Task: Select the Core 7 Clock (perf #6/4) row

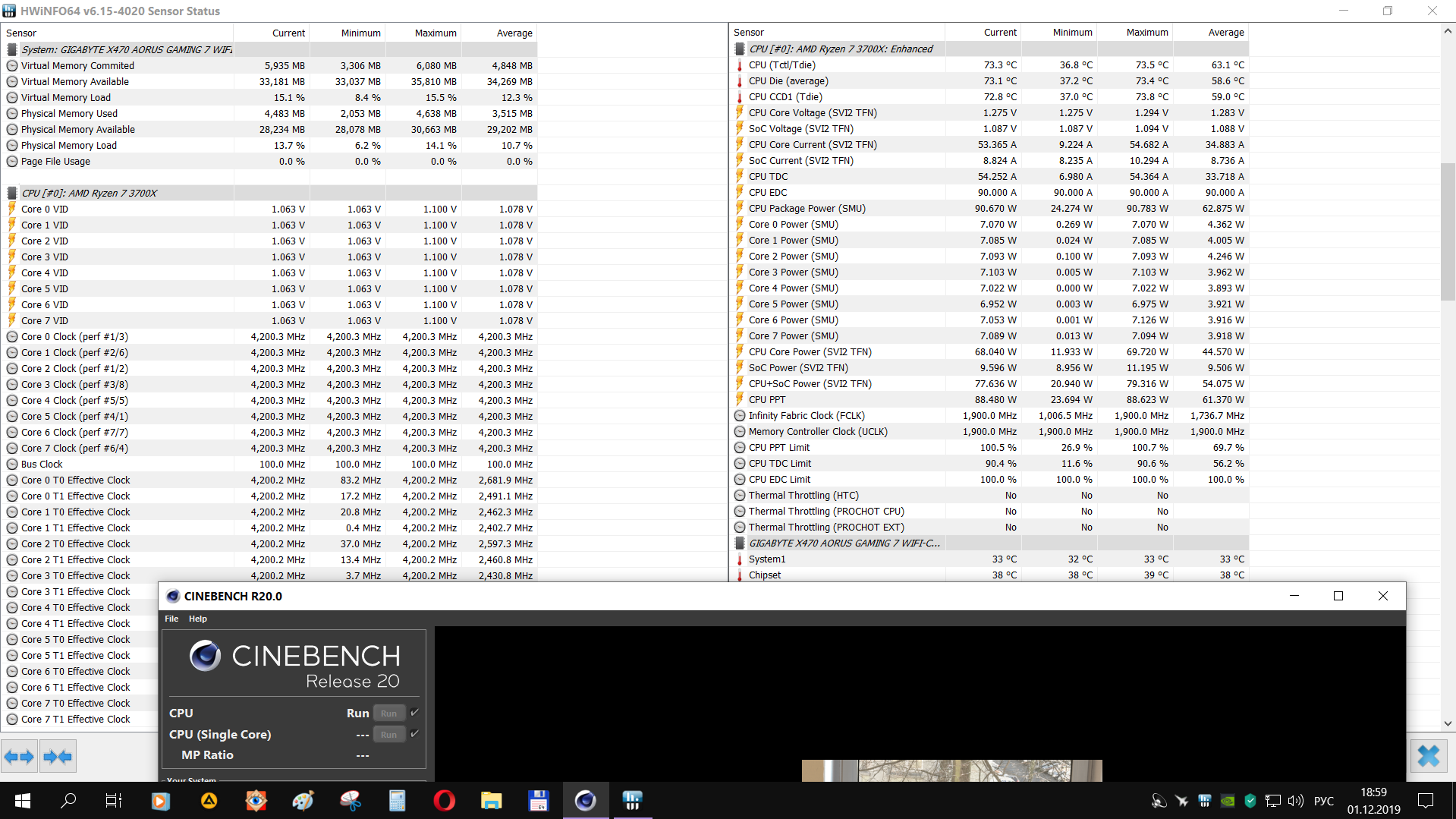Action: [270, 448]
